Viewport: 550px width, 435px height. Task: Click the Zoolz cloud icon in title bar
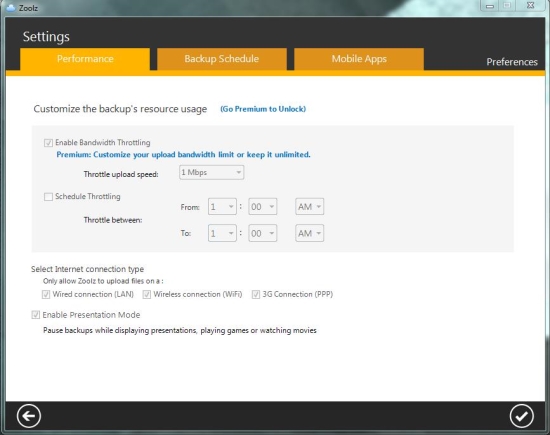pos(11,7)
